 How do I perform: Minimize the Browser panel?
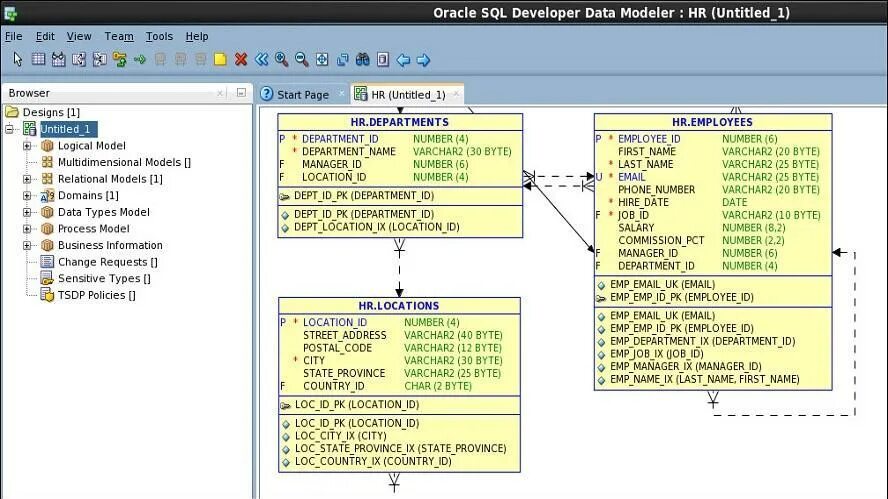(x=241, y=92)
